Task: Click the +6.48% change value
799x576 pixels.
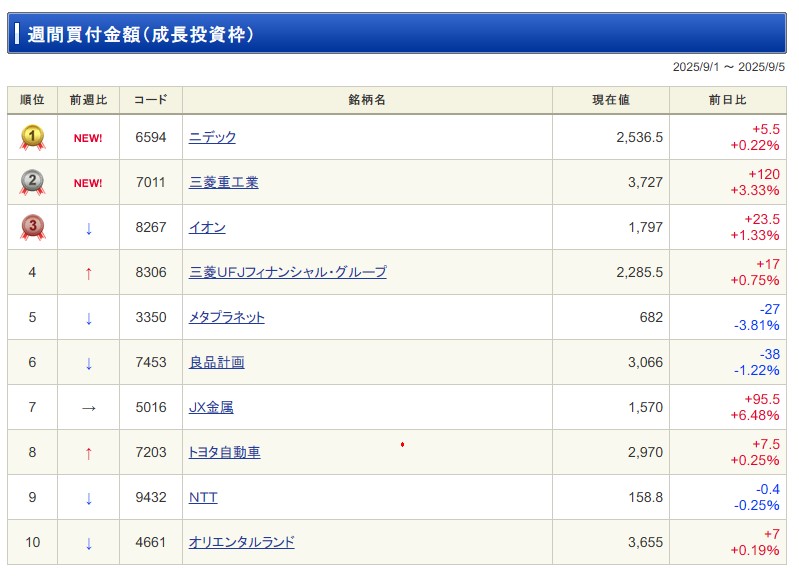Action: (755, 415)
